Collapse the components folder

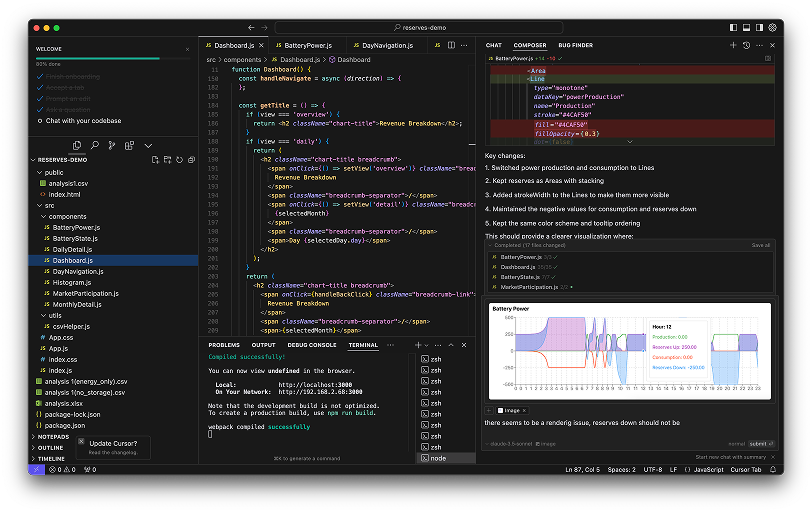click(x=67, y=216)
